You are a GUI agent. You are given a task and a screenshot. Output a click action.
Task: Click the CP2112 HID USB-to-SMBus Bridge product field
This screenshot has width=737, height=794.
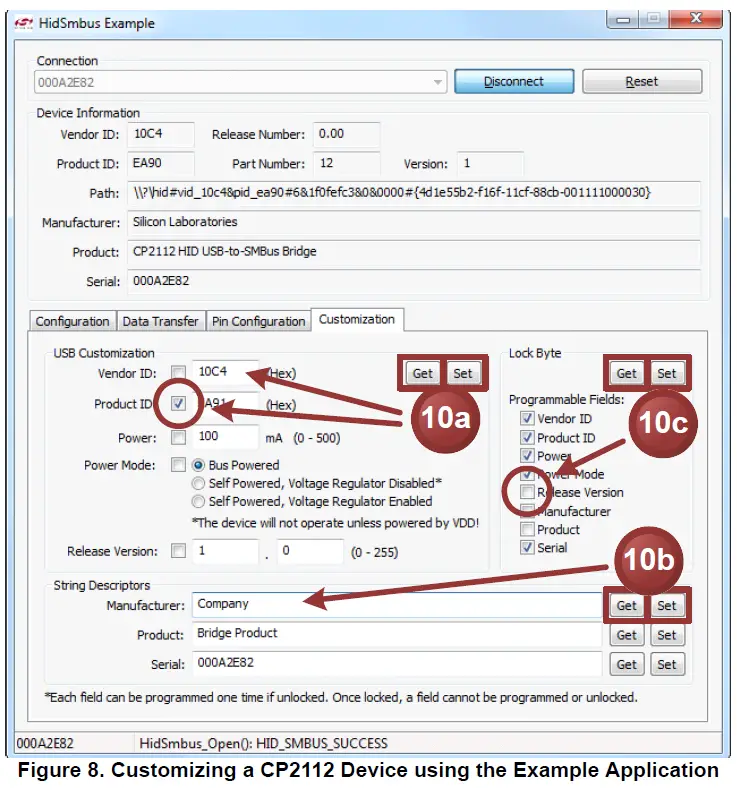(x=414, y=252)
